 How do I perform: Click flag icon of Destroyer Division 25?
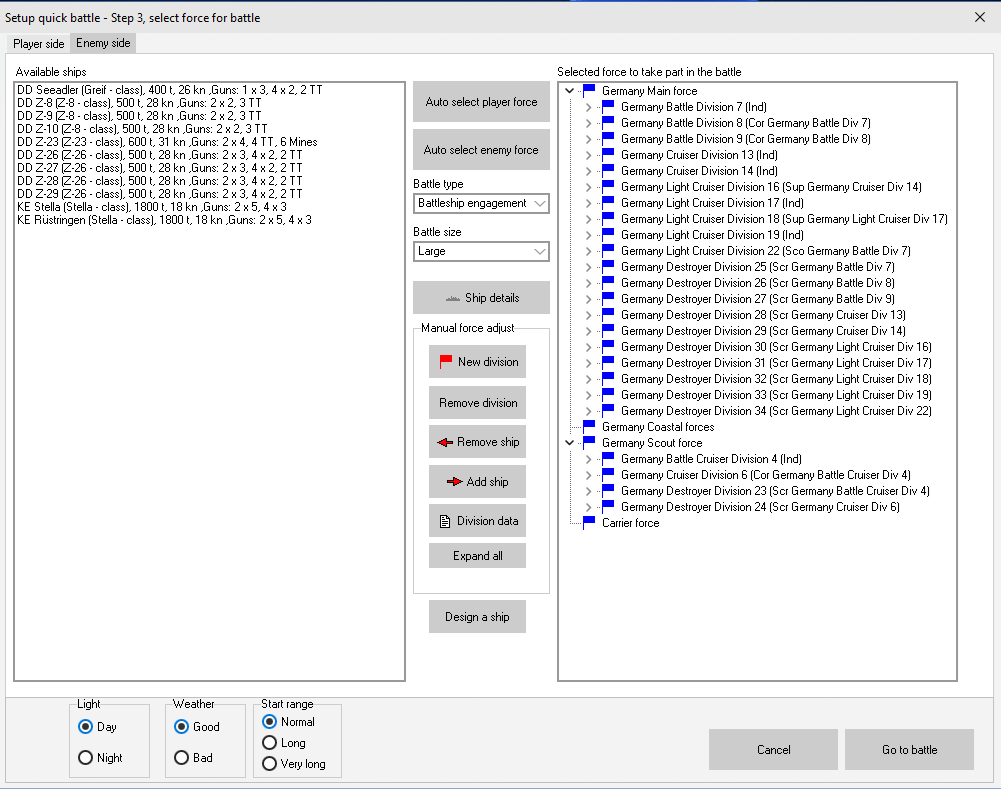pos(608,266)
